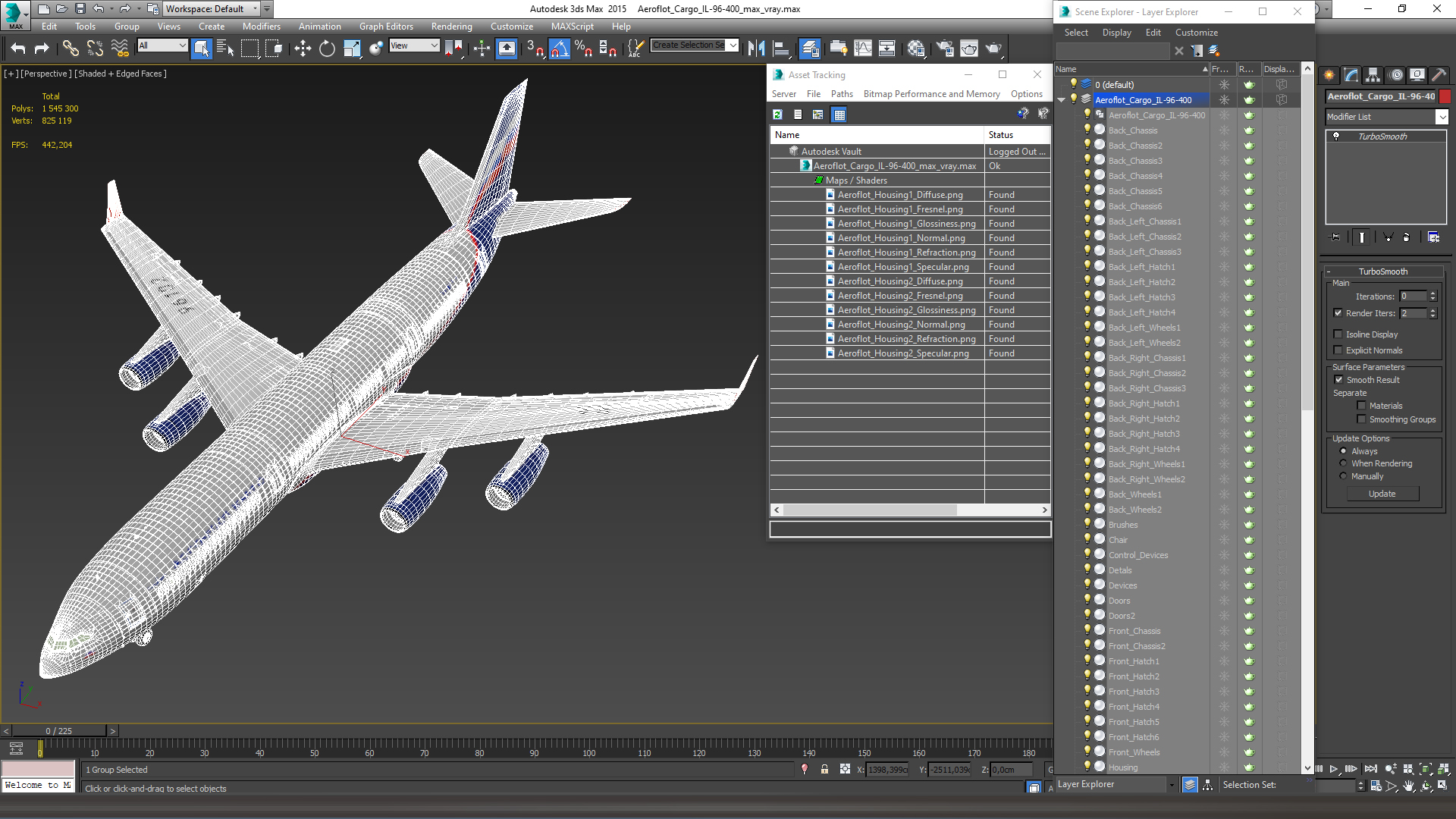This screenshot has width=1456, height=819.
Task: Click the Render Production teapot icon
Action: coord(993,49)
